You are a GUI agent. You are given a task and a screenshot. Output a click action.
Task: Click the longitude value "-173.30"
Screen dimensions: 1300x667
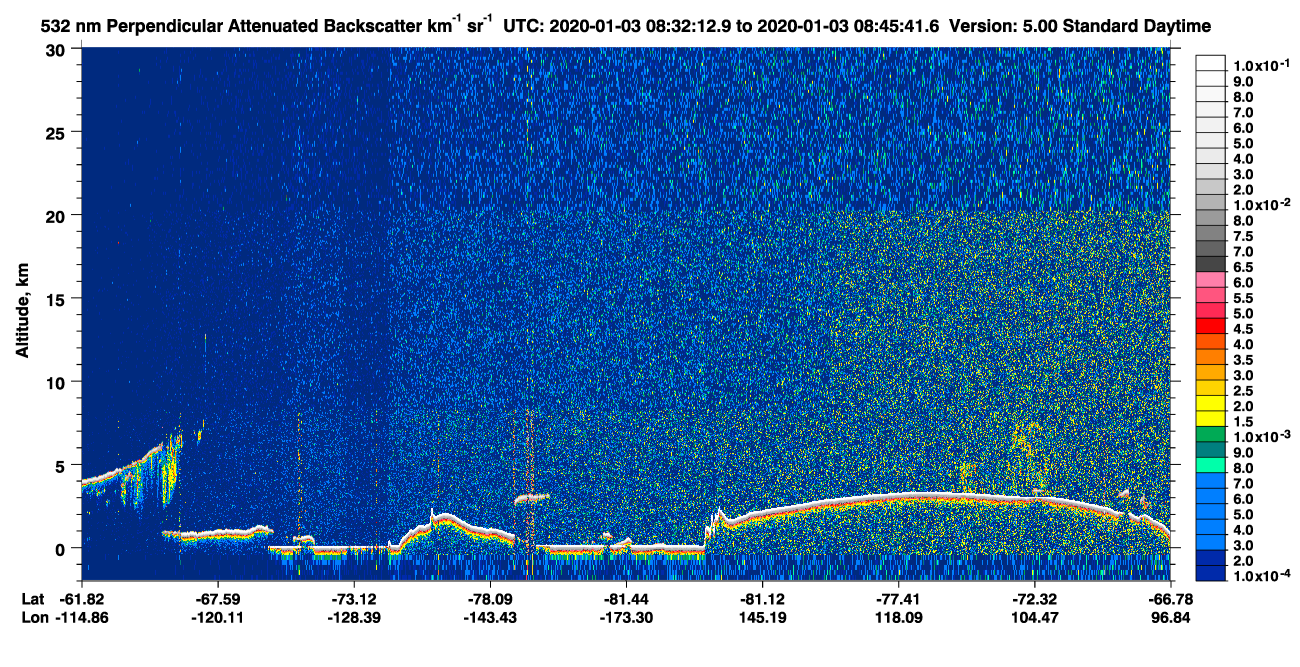click(625, 617)
